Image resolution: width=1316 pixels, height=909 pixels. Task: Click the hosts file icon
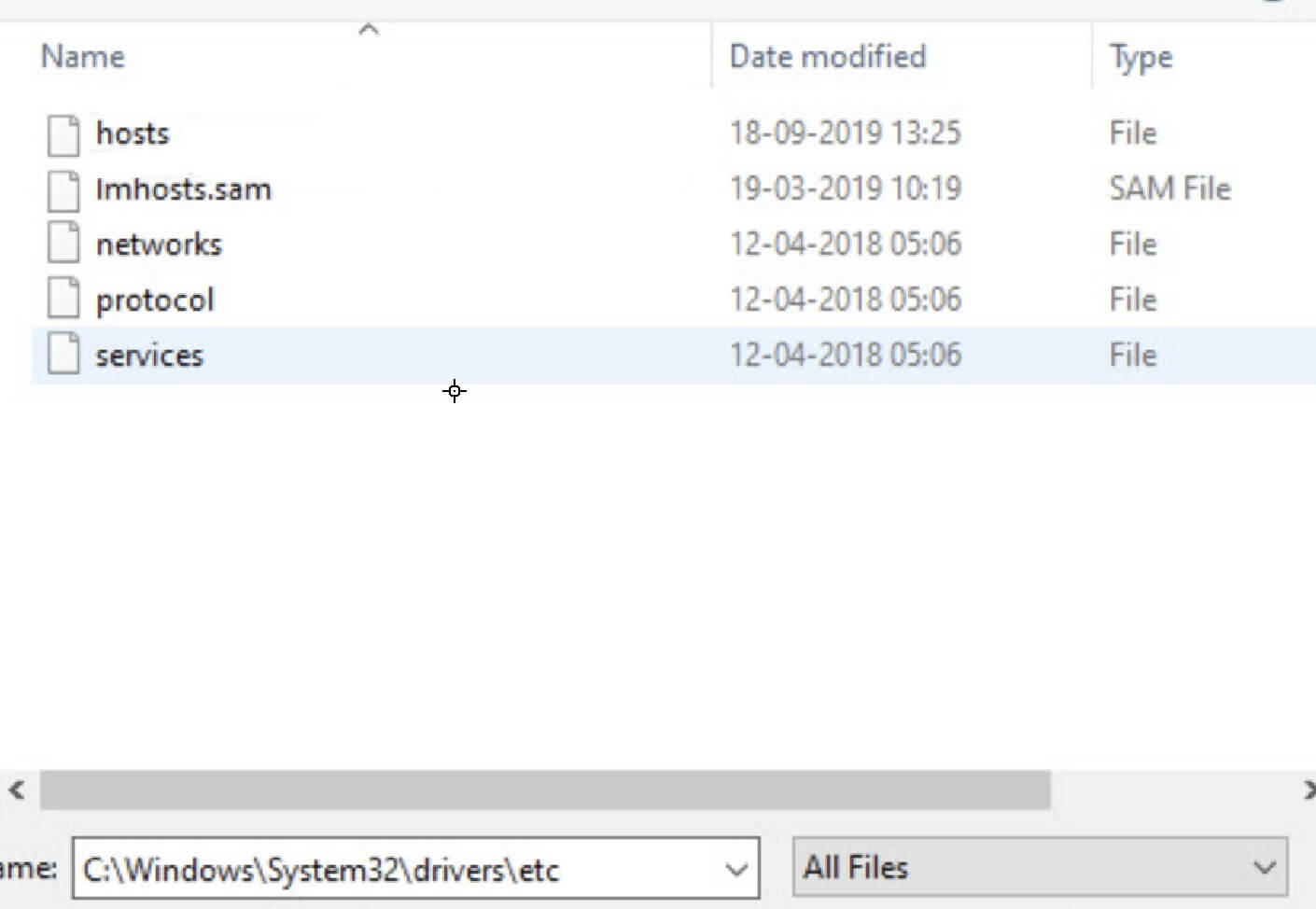[63, 134]
